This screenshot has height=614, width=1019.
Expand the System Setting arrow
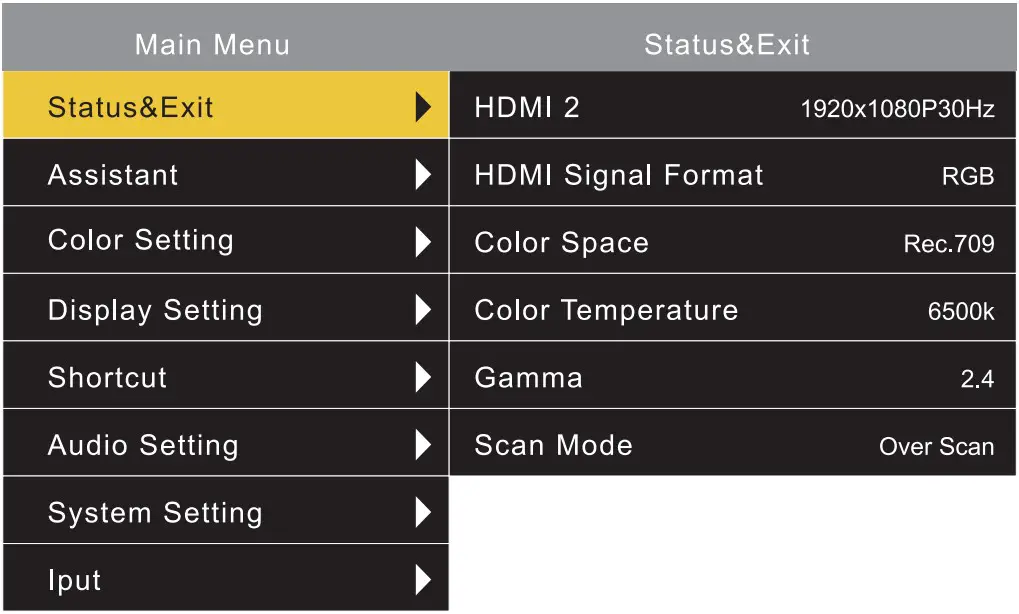click(423, 513)
